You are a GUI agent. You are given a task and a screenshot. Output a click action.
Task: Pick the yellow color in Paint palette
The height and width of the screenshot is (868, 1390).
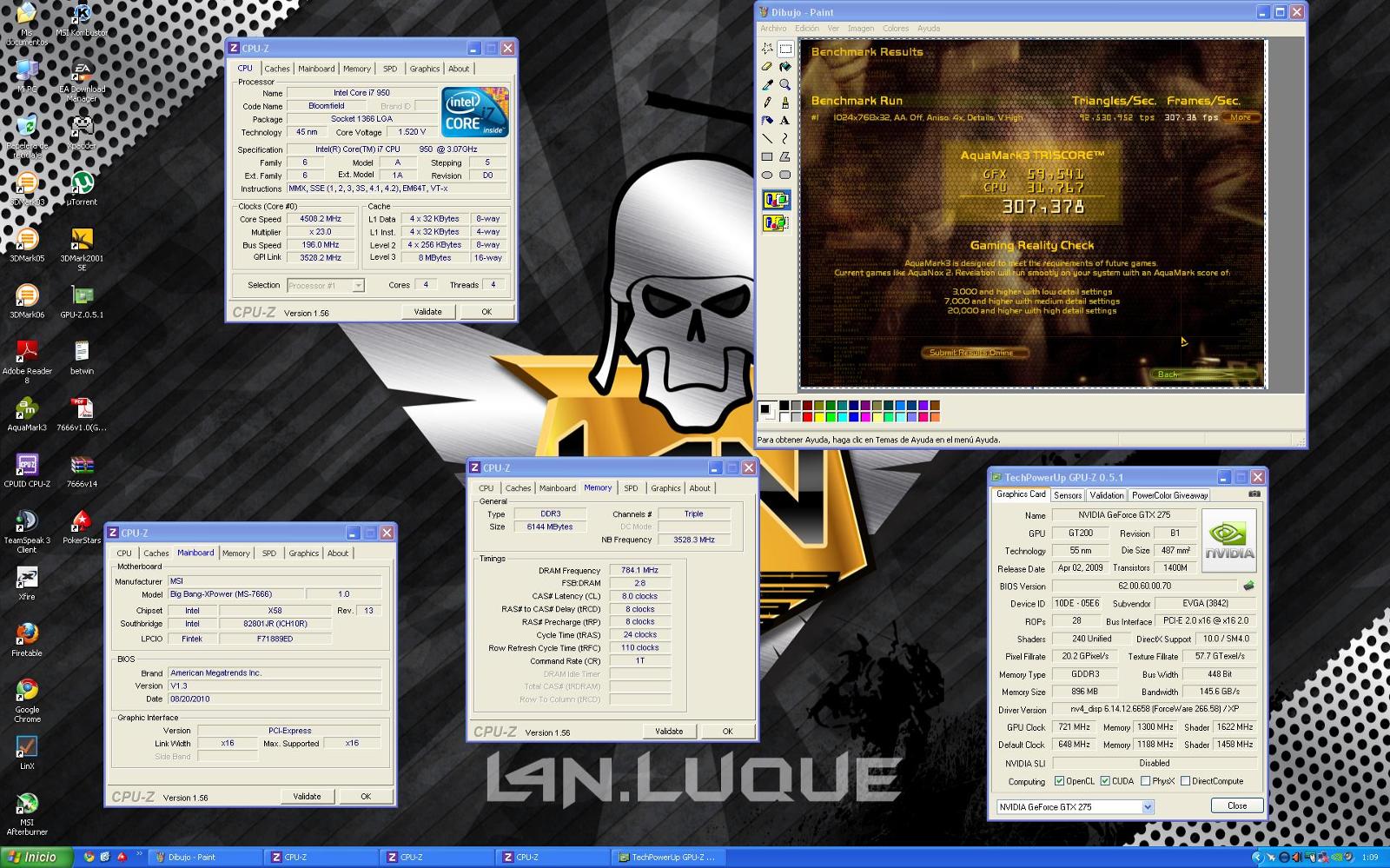[819, 416]
